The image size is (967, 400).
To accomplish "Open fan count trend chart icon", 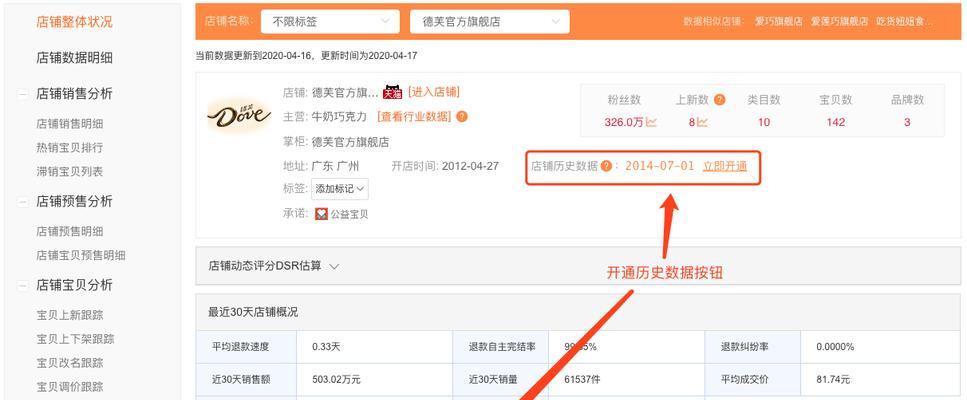I will click(x=651, y=122).
